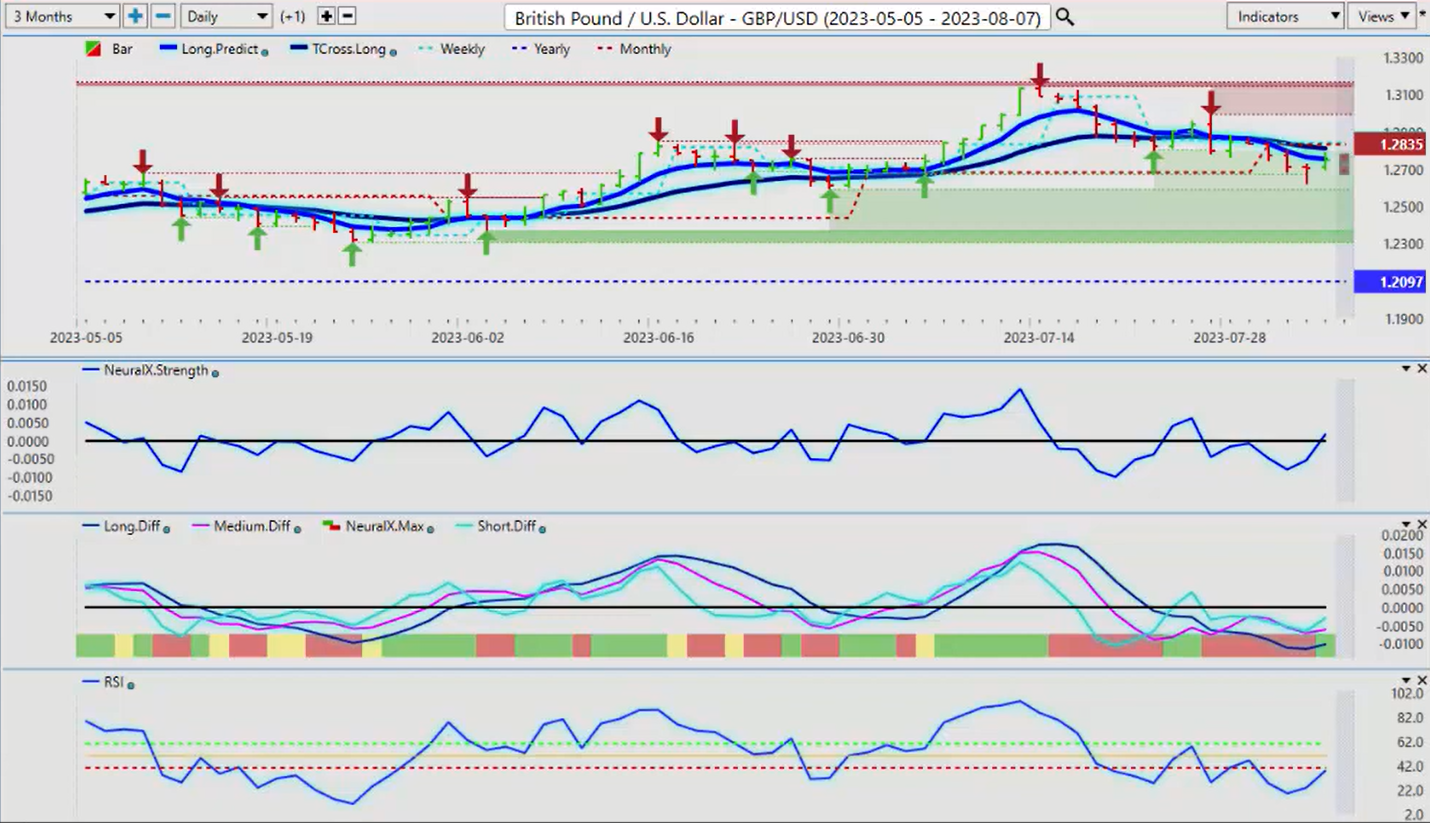Click the red 1.2835 current price tag
The image size is (1430, 823).
[x=1388, y=145]
